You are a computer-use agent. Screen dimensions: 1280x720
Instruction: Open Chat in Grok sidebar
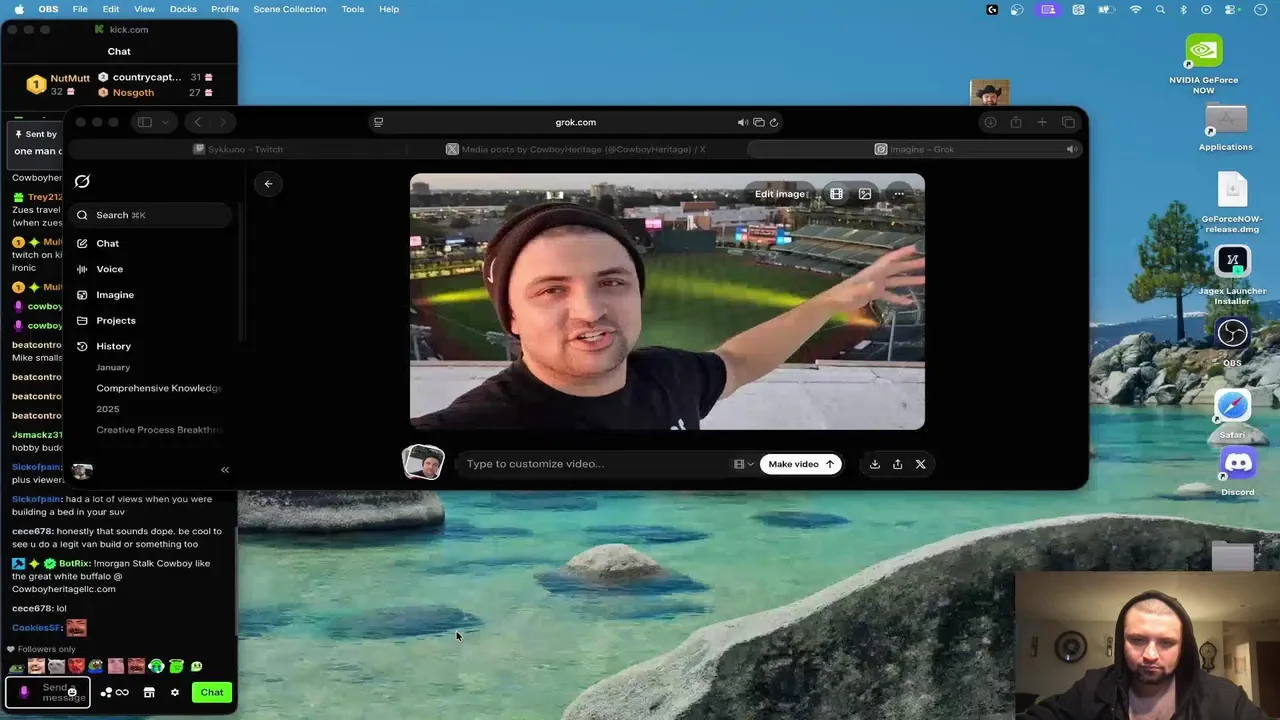point(107,243)
